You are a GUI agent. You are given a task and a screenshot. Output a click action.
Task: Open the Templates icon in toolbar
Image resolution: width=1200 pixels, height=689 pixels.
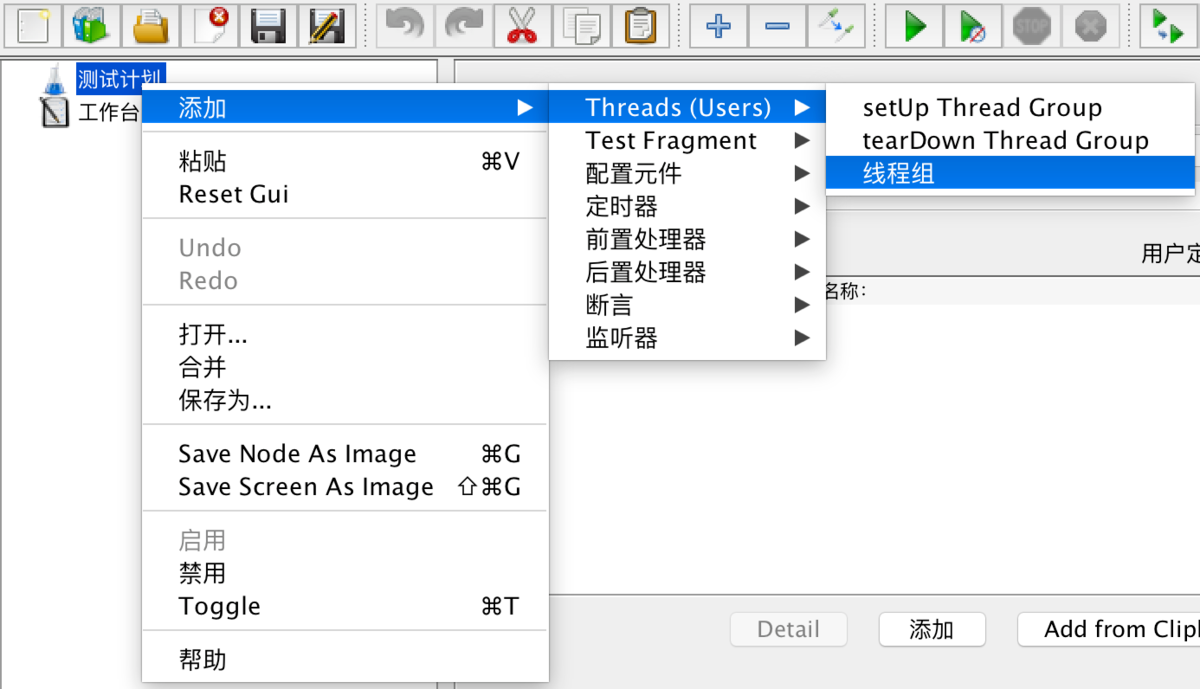pyautogui.click(x=92, y=25)
